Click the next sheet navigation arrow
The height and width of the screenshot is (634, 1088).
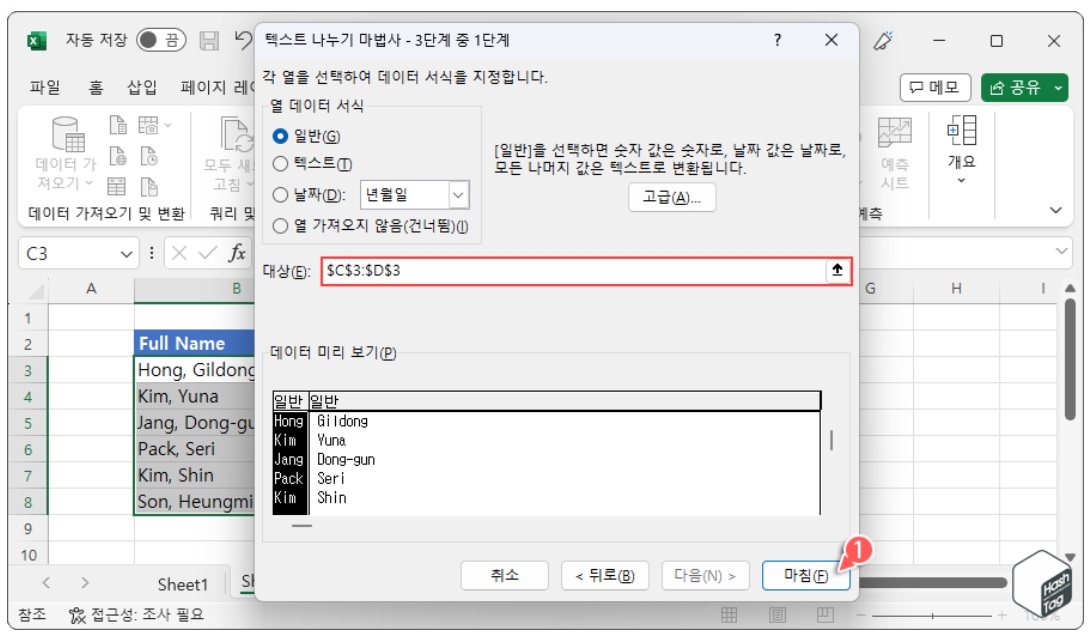(84, 583)
